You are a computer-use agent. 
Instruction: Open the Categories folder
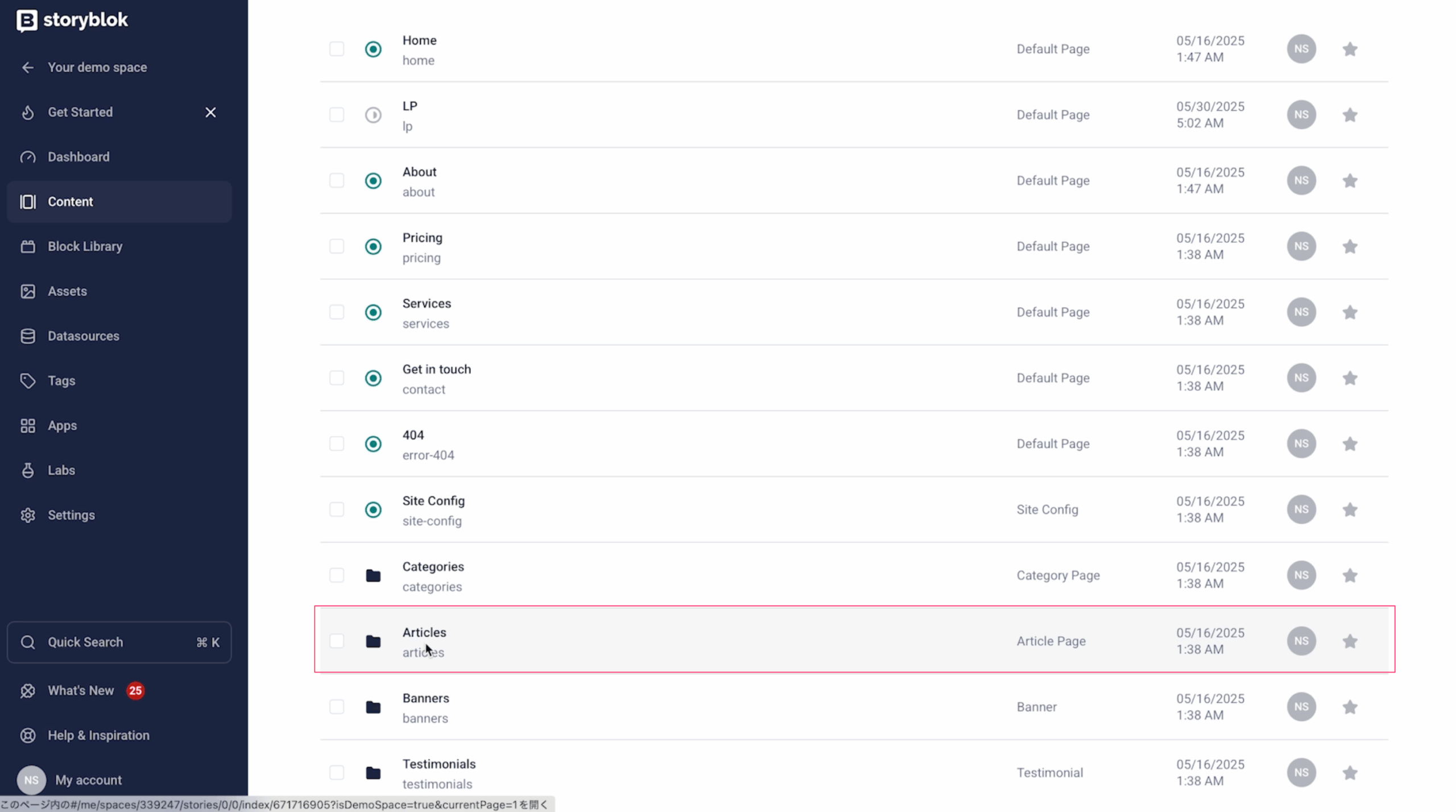[433, 566]
